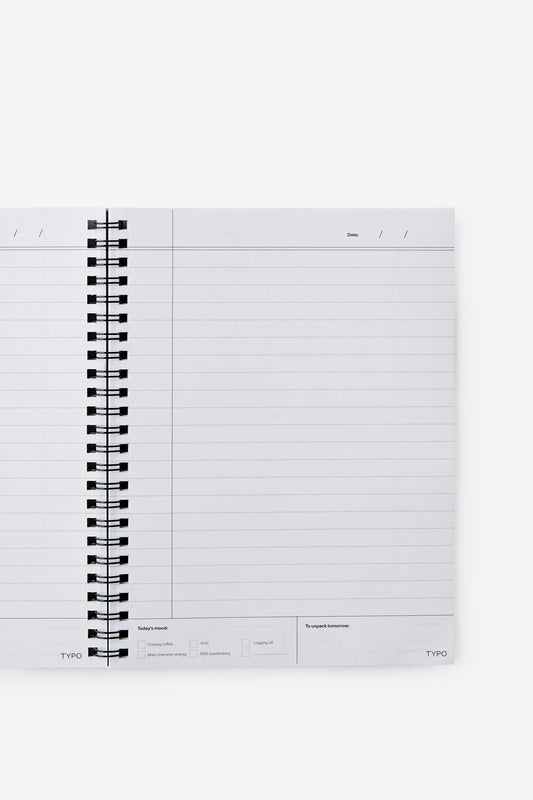This screenshot has height=800, width=533.
Task: Click the blank custom mood write-in line
Action: coord(270,654)
